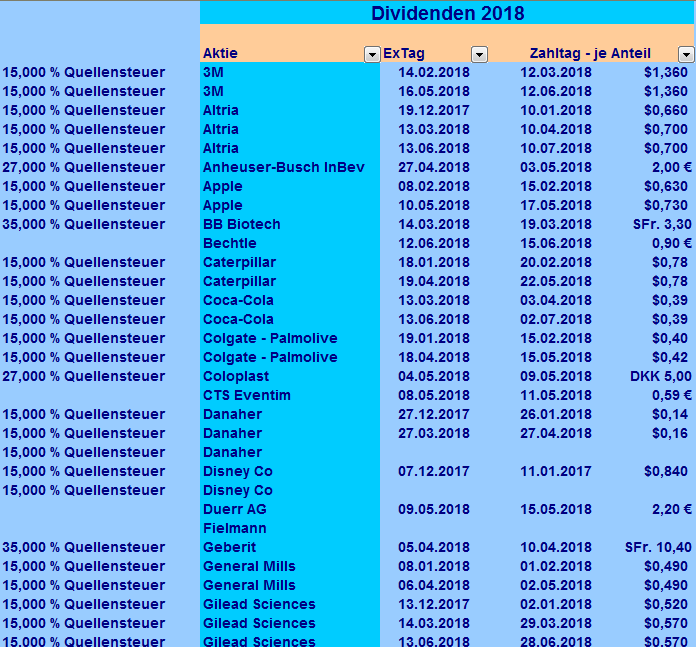
Task: Select Quellensteuer cell in Coloplast row
Action: point(83,376)
